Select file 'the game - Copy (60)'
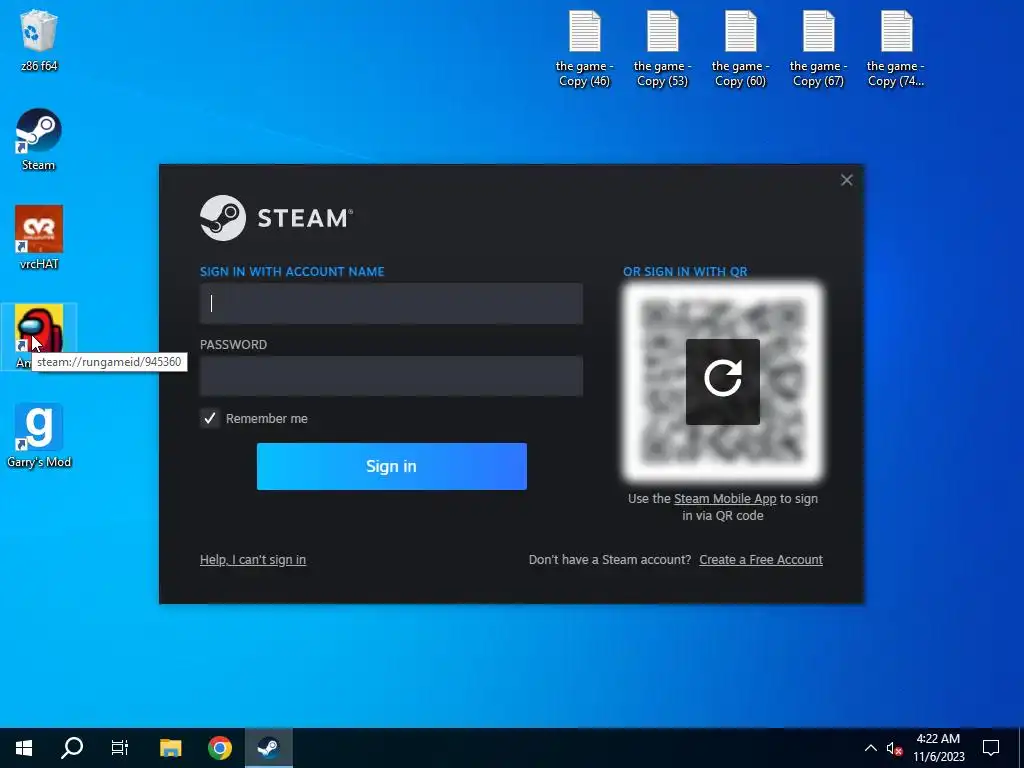Screen dimensions: 1024x768 tap(740, 49)
